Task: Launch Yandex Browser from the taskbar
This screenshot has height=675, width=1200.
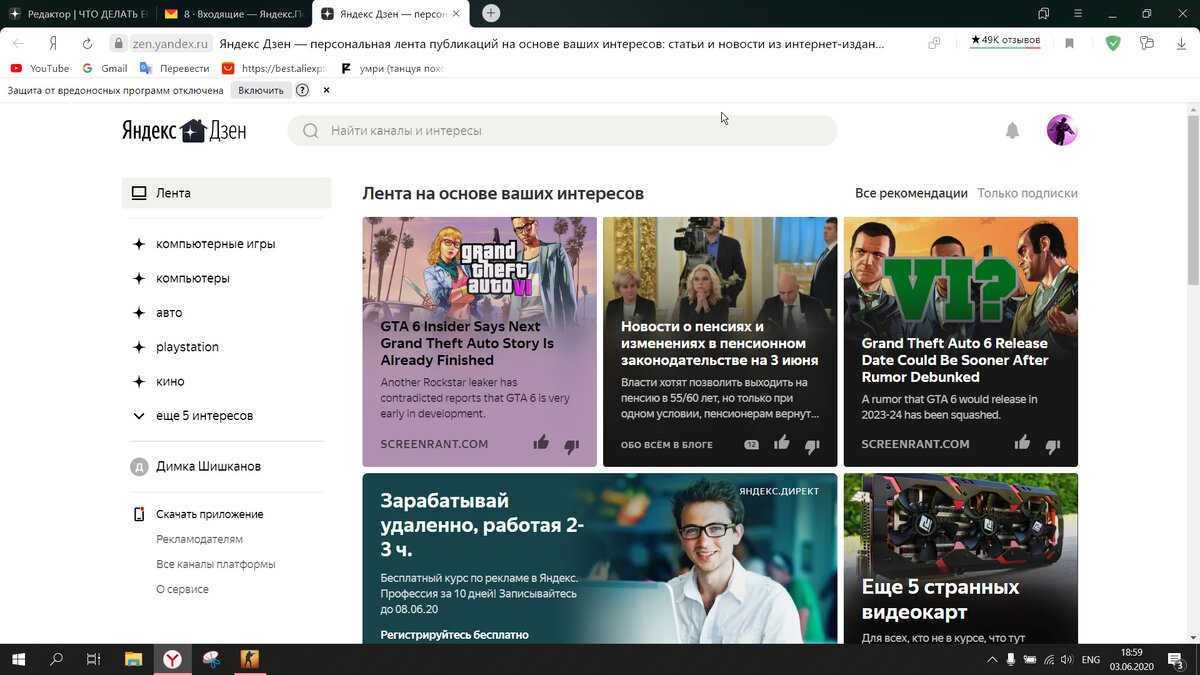Action: coord(172,659)
